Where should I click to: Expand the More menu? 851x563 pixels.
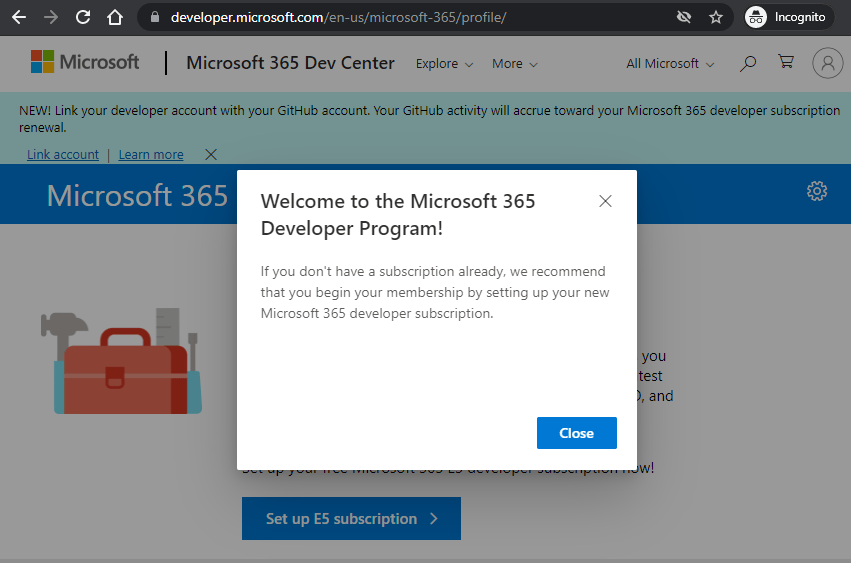[515, 64]
